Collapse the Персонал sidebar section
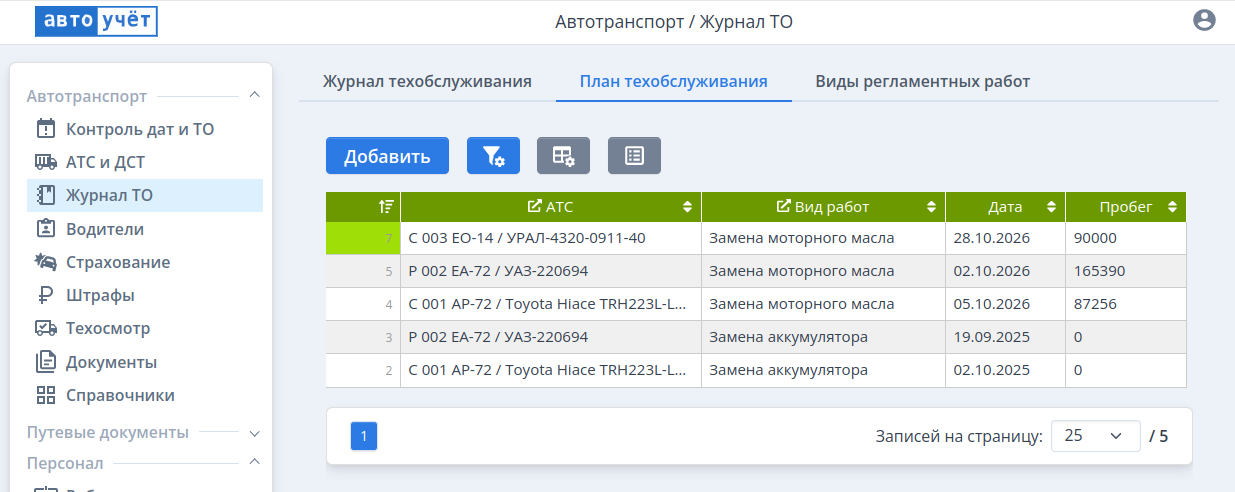Viewport: 1235px width, 492px height. click(x=254, y=461)
